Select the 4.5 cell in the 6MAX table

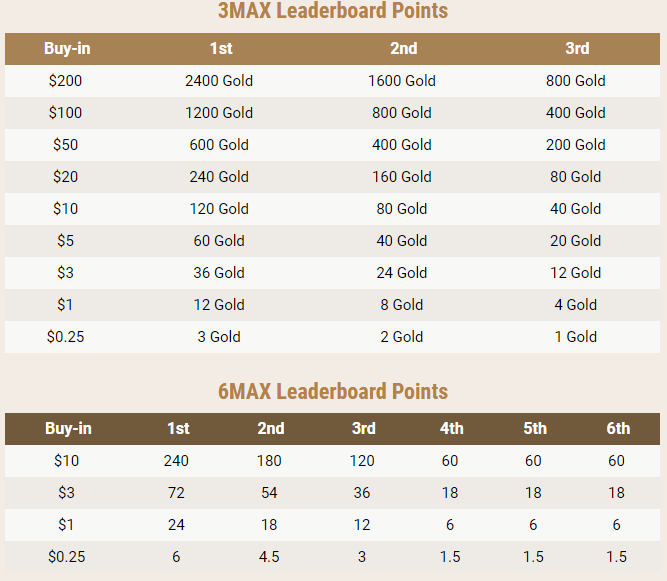pos(270,557)
